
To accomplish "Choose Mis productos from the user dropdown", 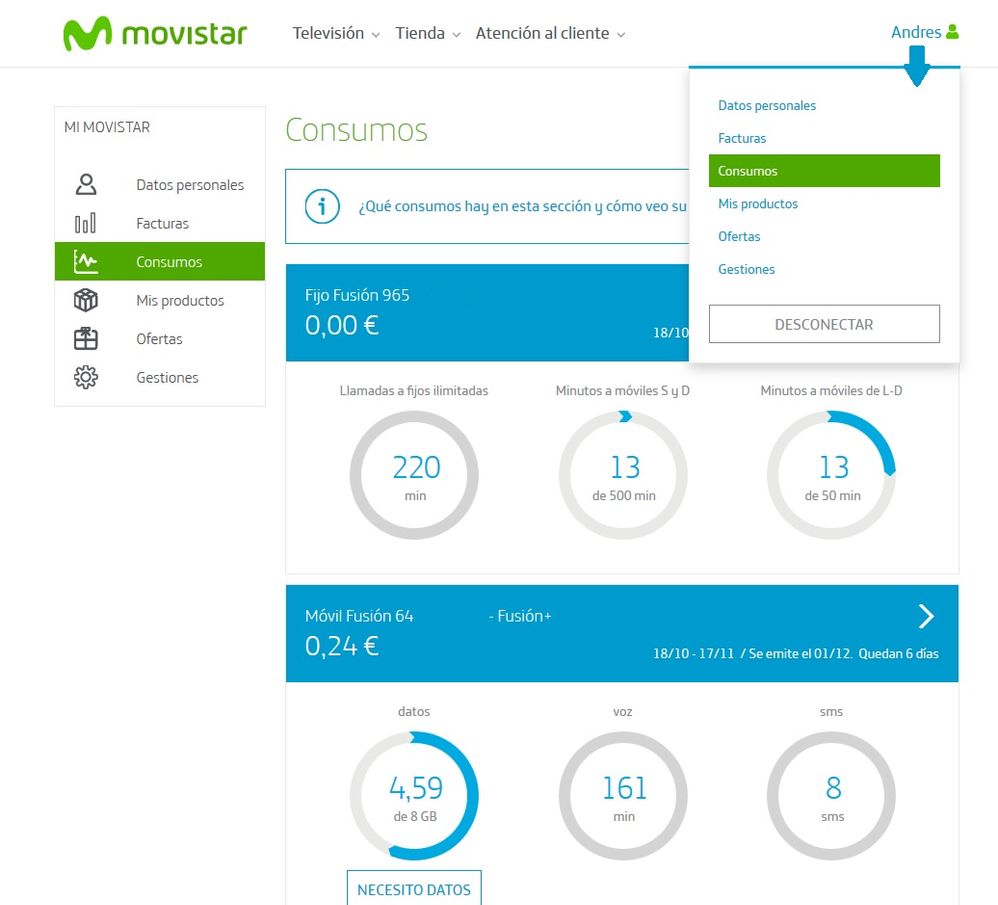I will click(758, 204).
